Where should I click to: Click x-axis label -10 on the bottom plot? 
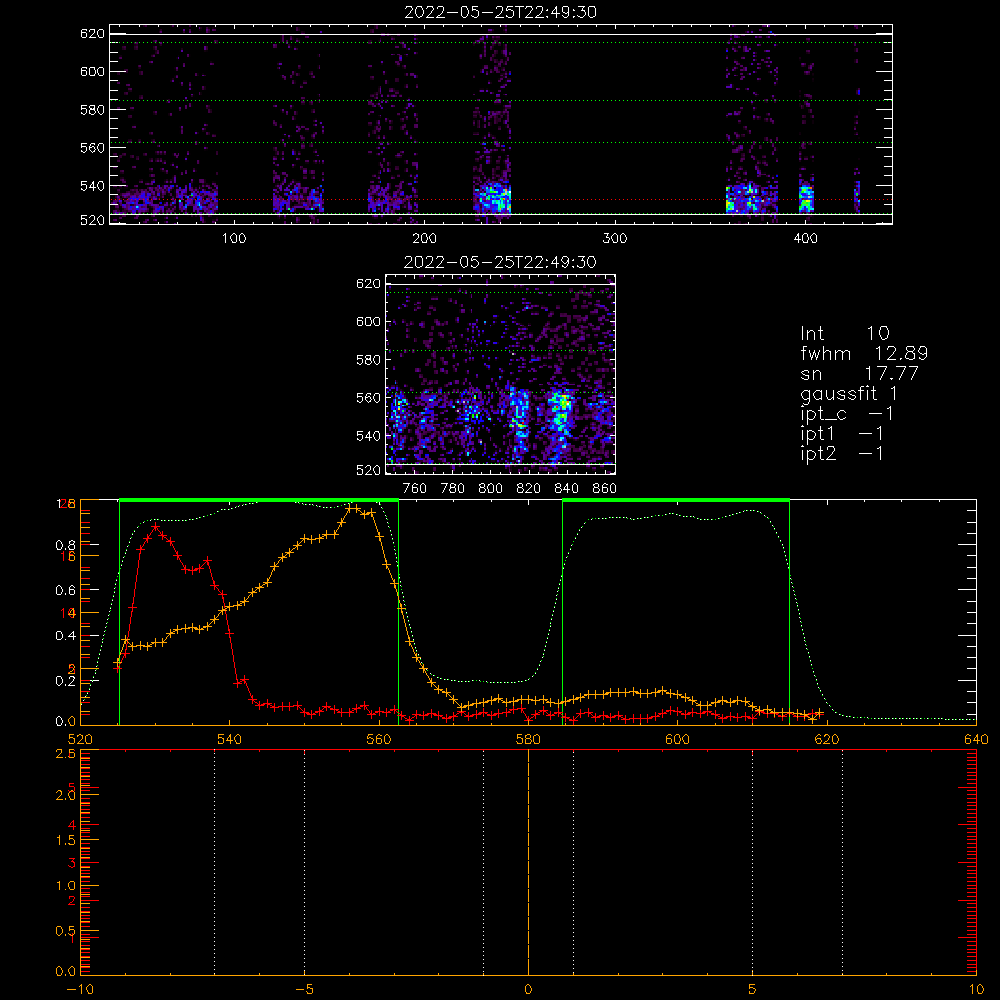(x=80, y=989)
